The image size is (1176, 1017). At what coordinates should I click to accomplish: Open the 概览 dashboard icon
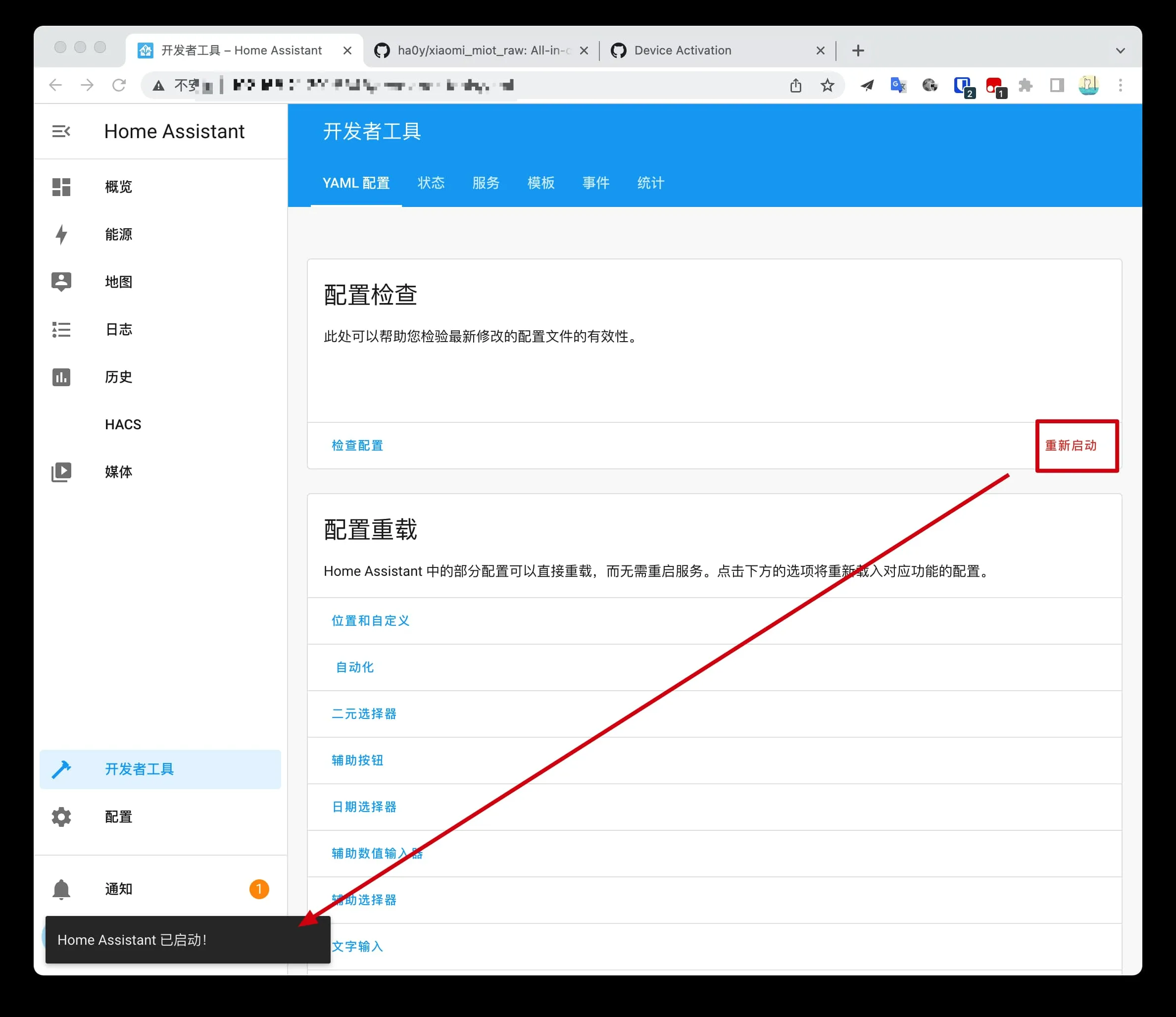[x=61, y=187]
